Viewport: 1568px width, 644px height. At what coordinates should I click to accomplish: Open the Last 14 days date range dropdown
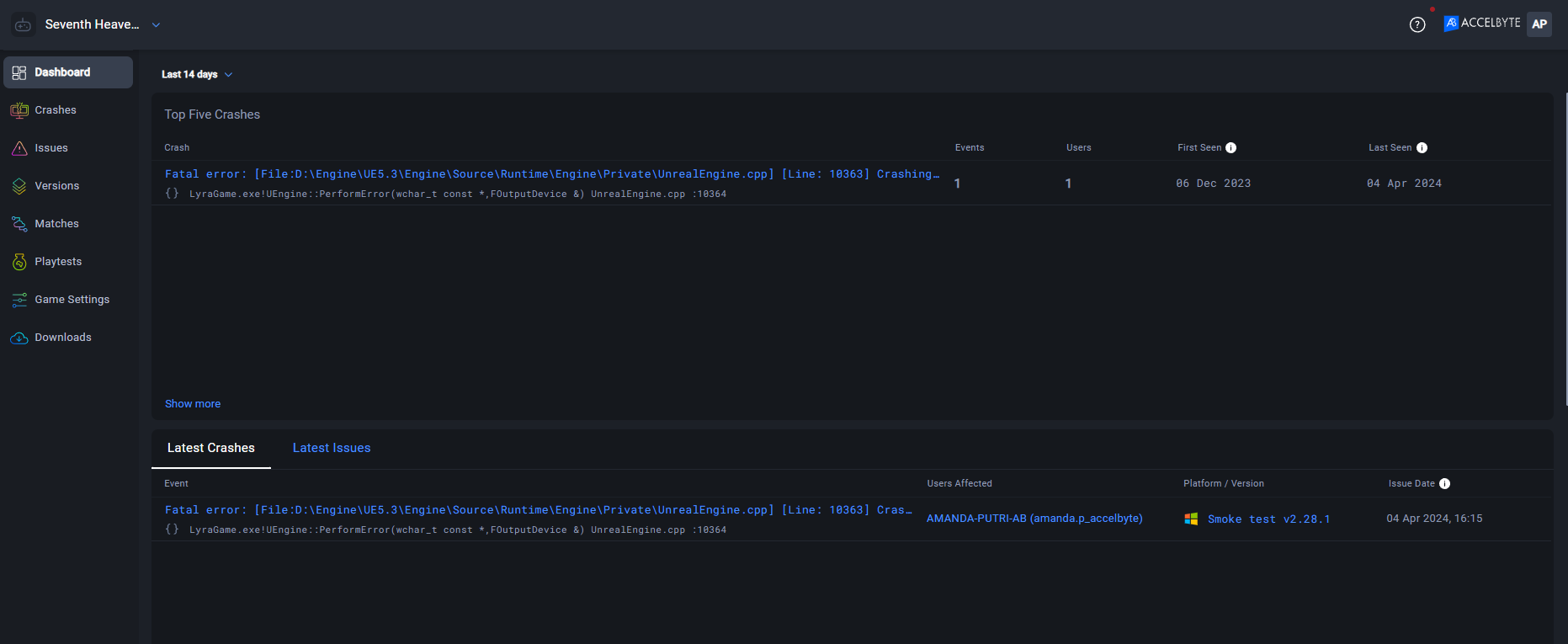(x=197, y=74)
